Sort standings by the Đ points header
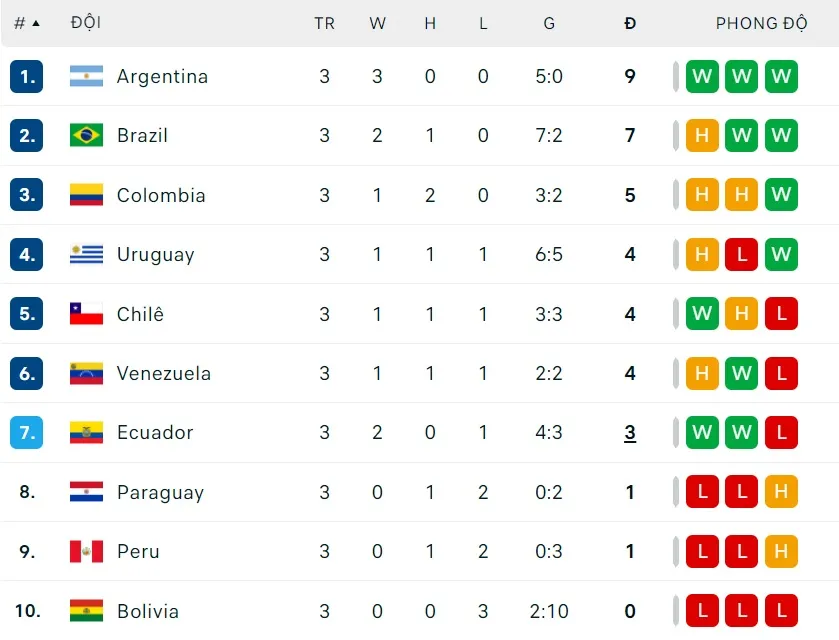The height and width of the screenshot is (640, 839). pos(630,23)
